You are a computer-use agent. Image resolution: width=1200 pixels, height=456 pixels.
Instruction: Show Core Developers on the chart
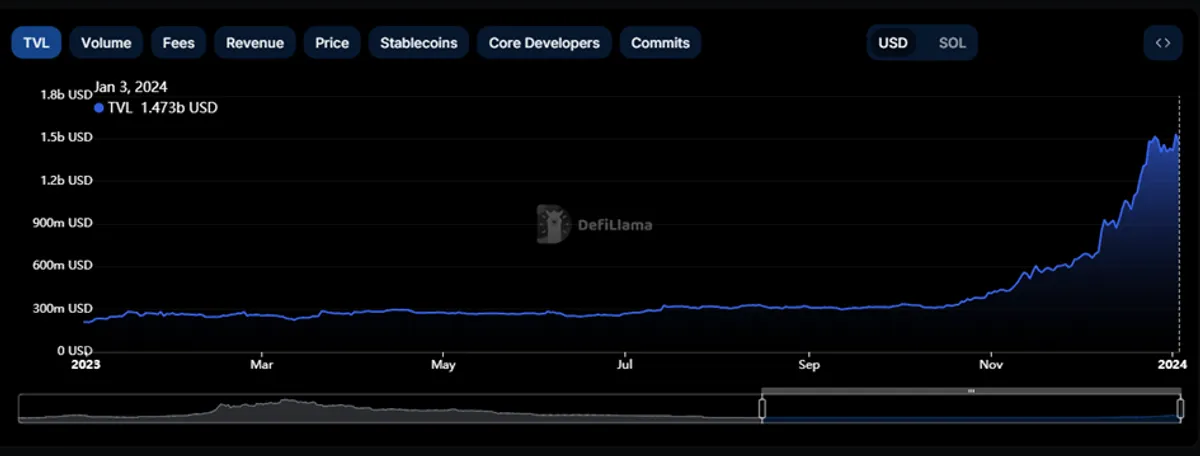[x=544, y=43]
